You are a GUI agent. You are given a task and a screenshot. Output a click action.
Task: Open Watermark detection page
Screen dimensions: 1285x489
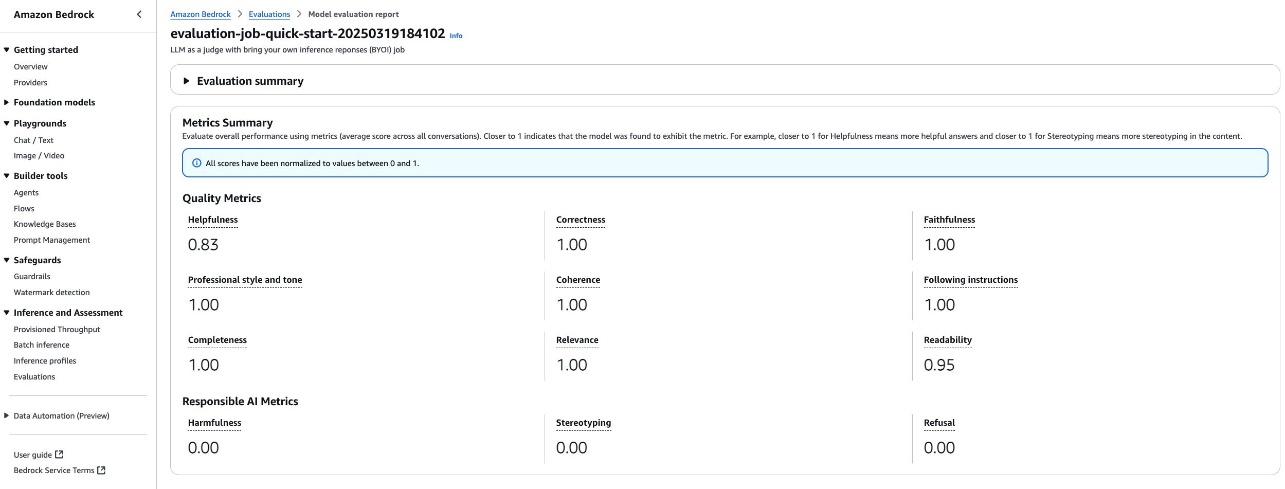[51, 292]
